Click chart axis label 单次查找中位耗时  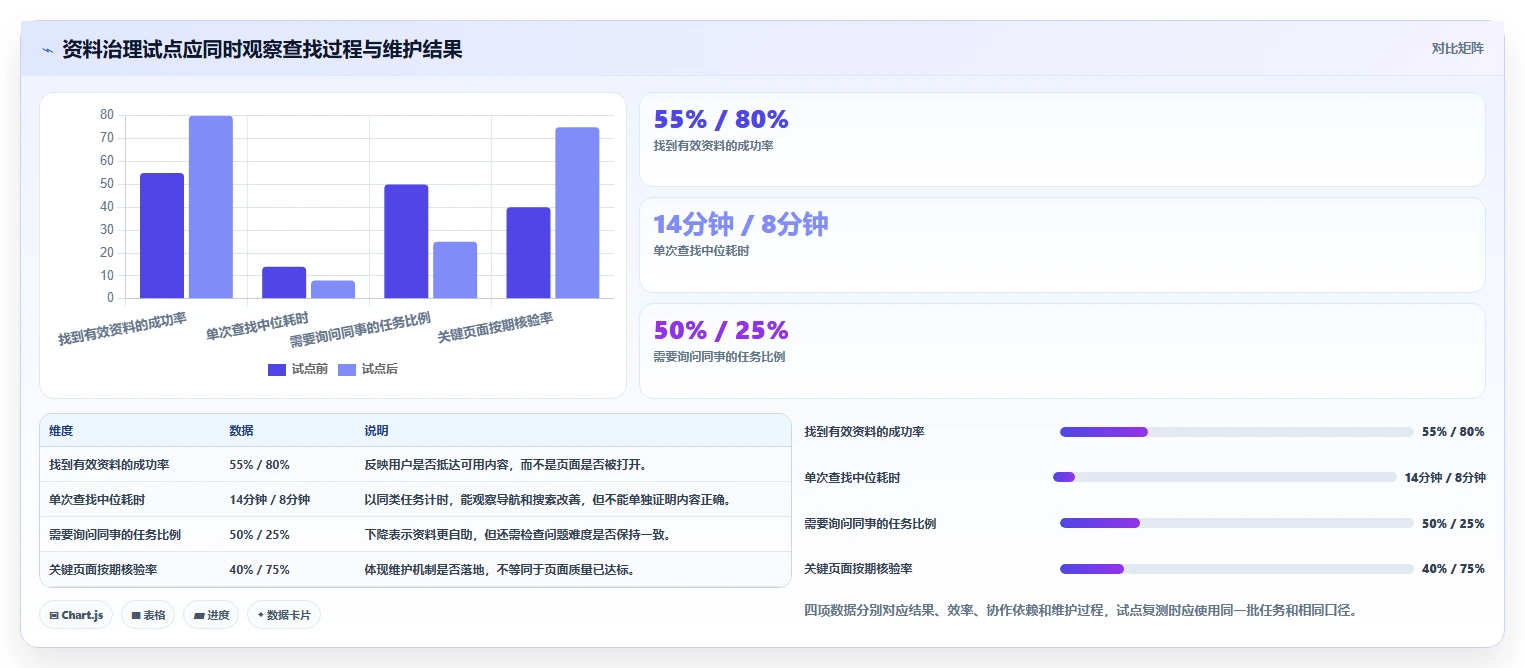(257, 326)
